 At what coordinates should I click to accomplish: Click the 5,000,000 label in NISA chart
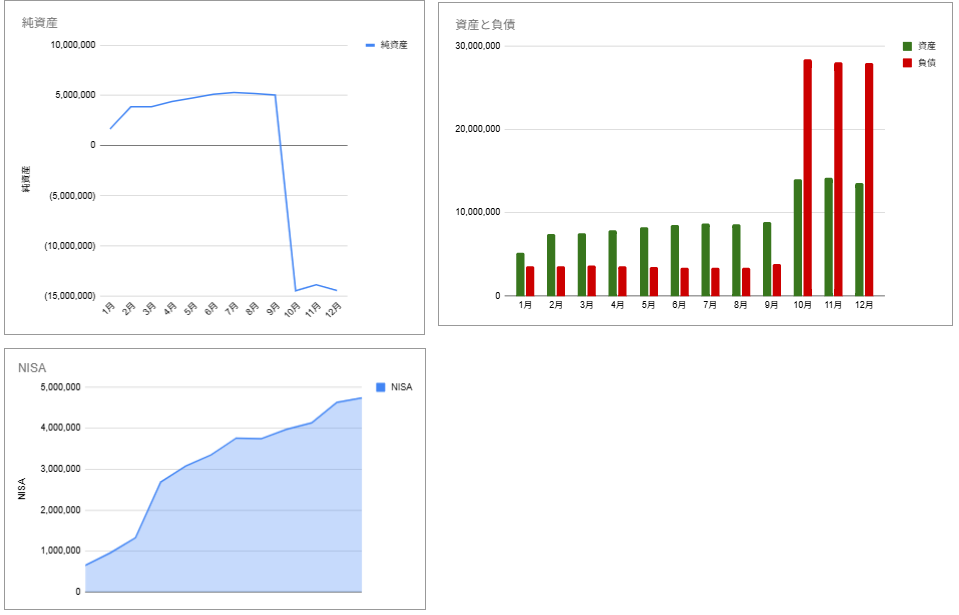click(x=60, y=387)
